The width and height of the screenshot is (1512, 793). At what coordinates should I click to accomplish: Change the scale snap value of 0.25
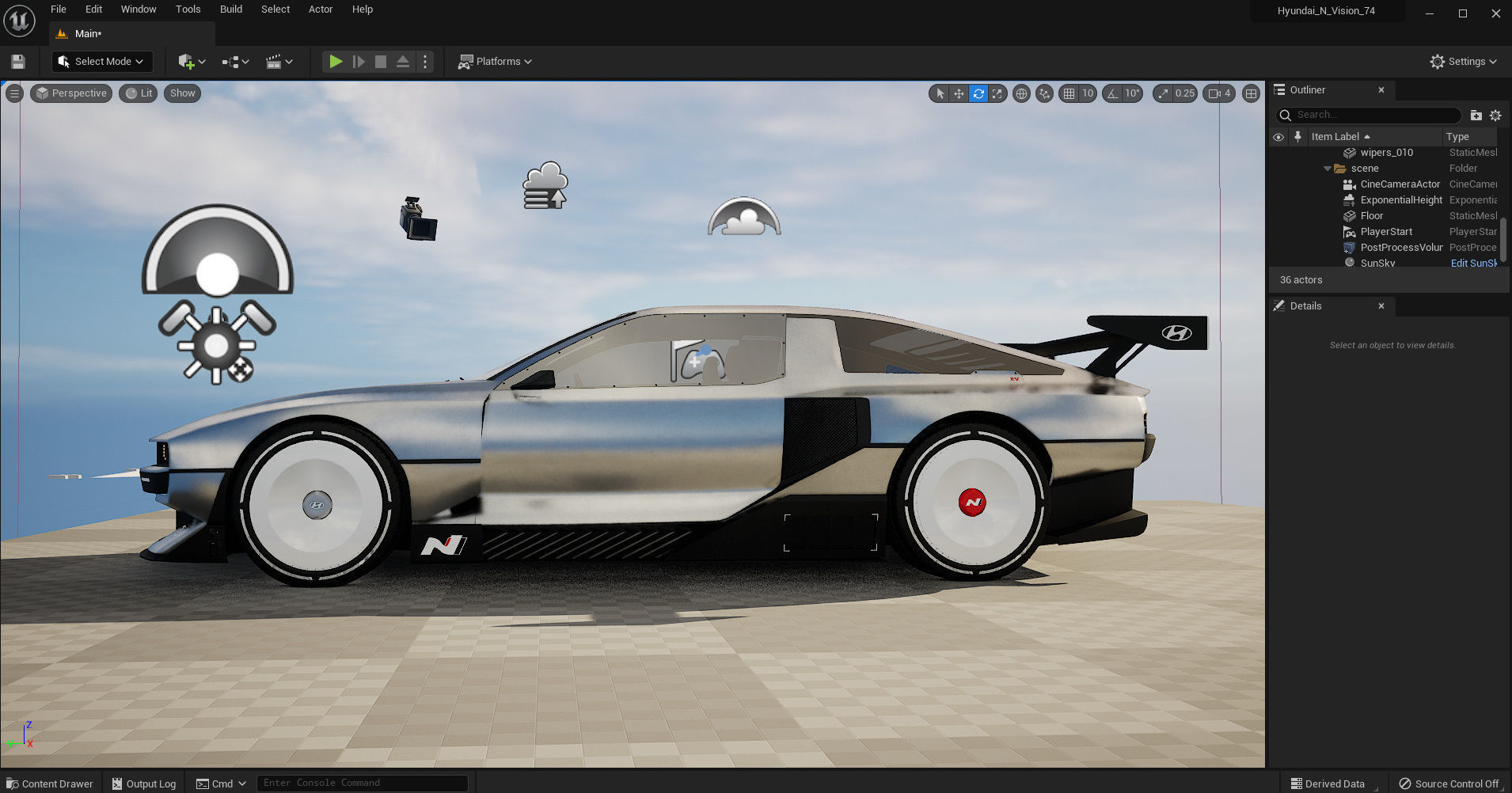[1185, 93]
